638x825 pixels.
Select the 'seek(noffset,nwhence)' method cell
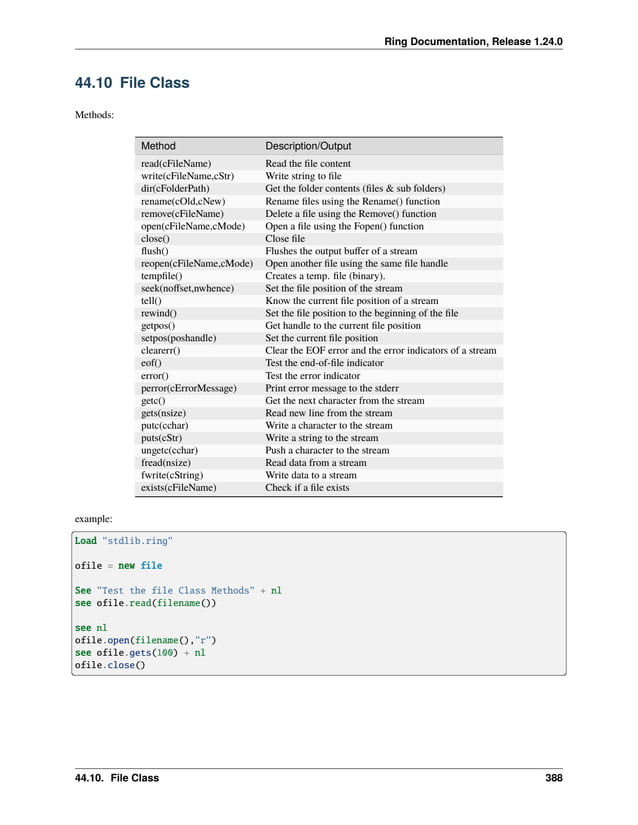(187, 288)
